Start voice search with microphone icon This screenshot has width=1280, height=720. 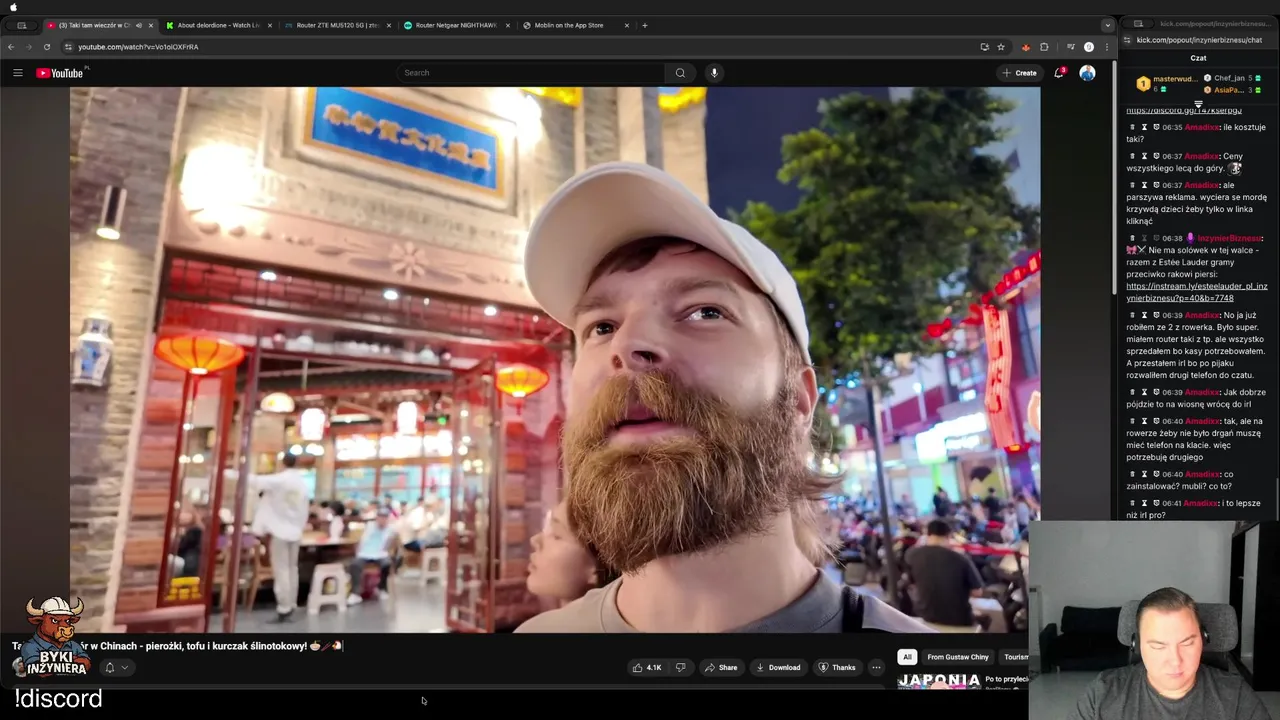click(x=714, y=72)
